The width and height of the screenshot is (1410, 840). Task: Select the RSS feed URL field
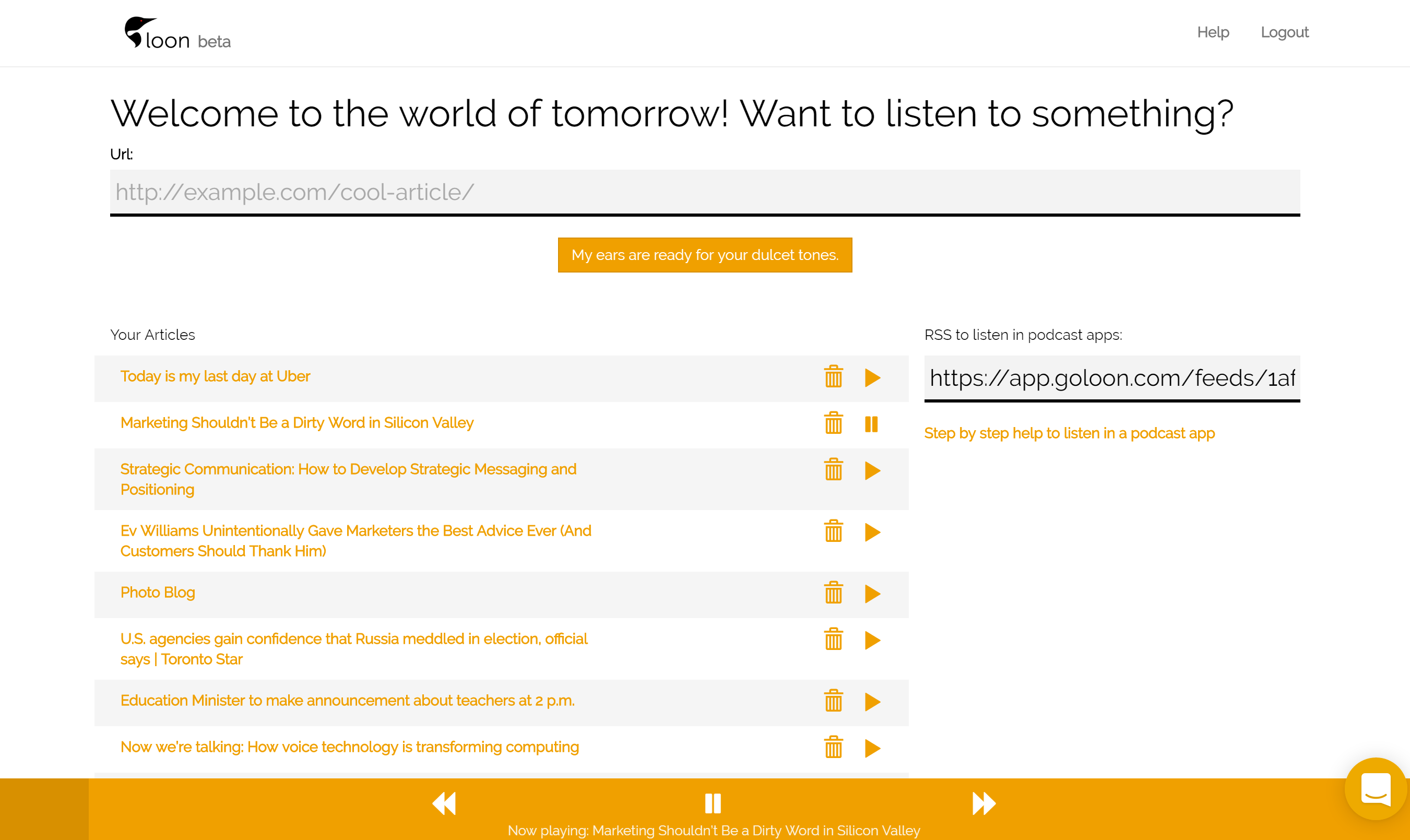[x=1112, y=378]
